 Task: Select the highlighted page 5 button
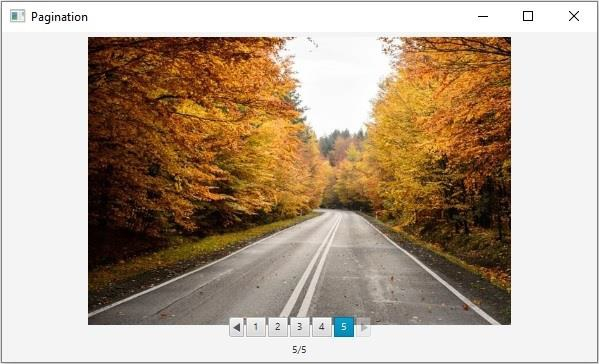coord(344,328)
